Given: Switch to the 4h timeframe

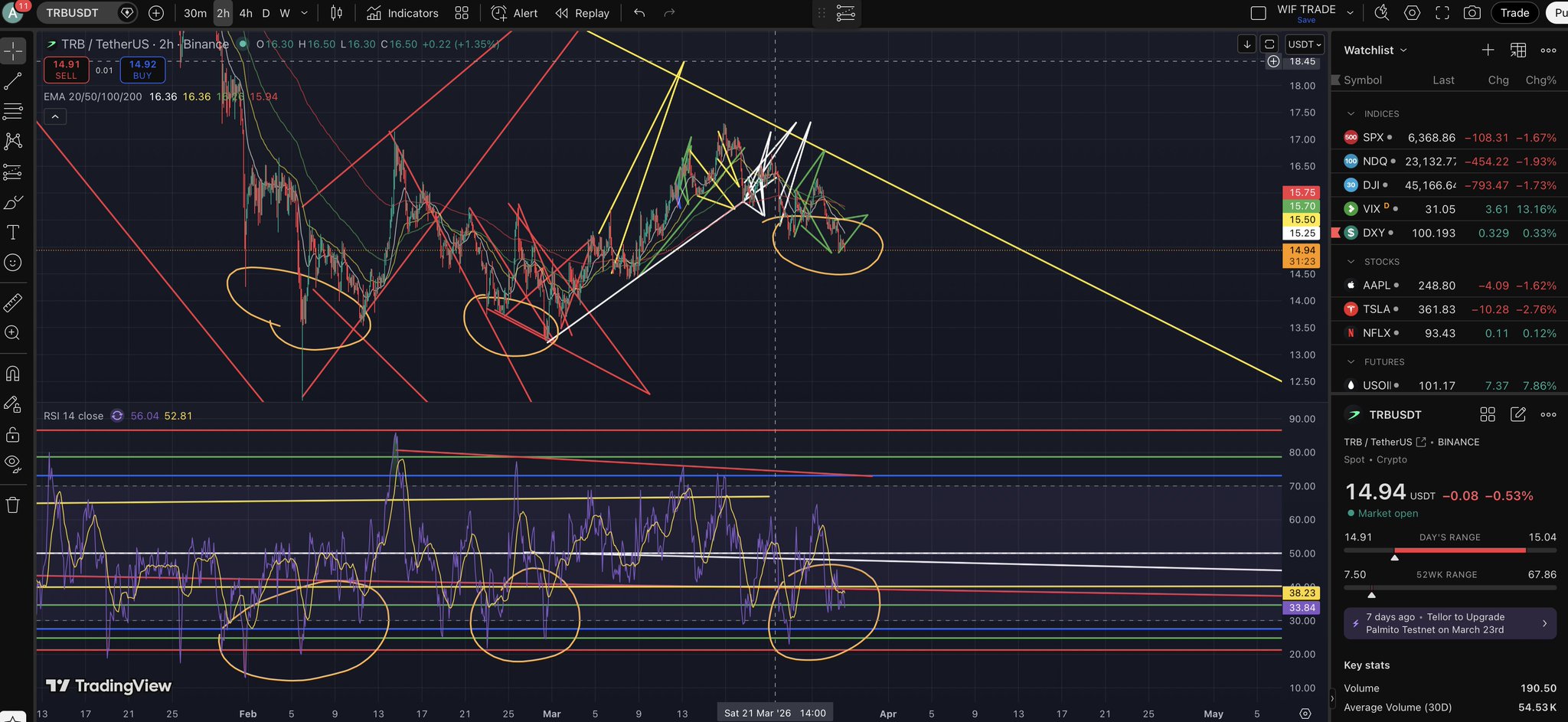Looking at the screenshot, I should pos(246,13).
